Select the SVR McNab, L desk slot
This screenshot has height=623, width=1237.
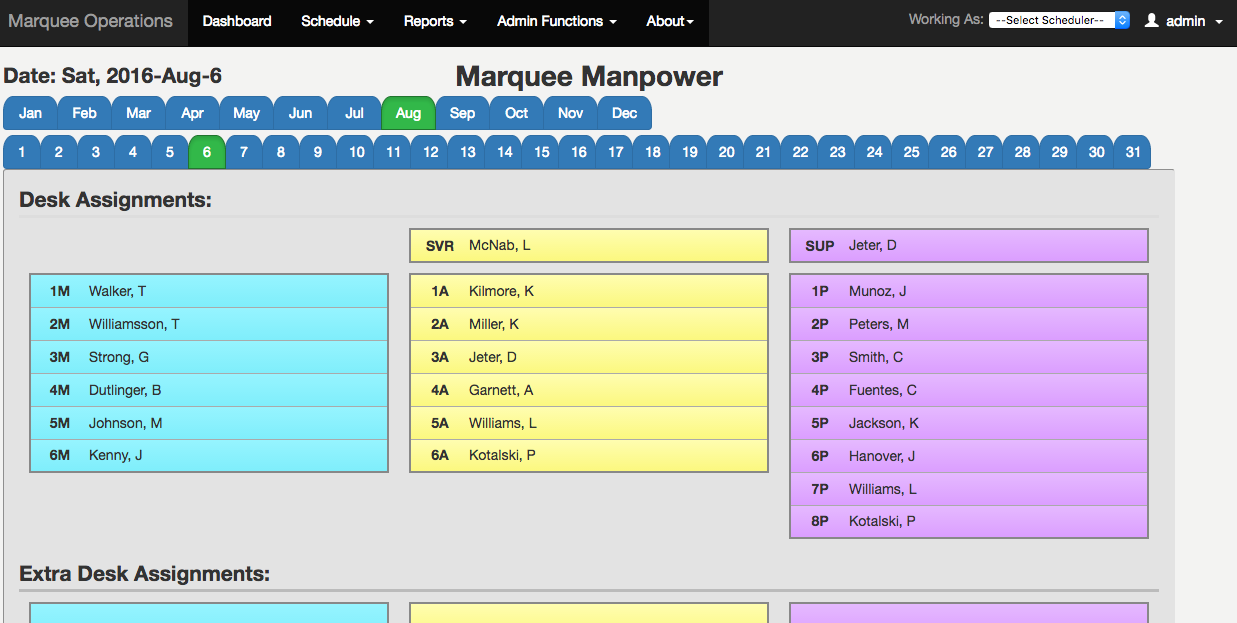(588, 246)
